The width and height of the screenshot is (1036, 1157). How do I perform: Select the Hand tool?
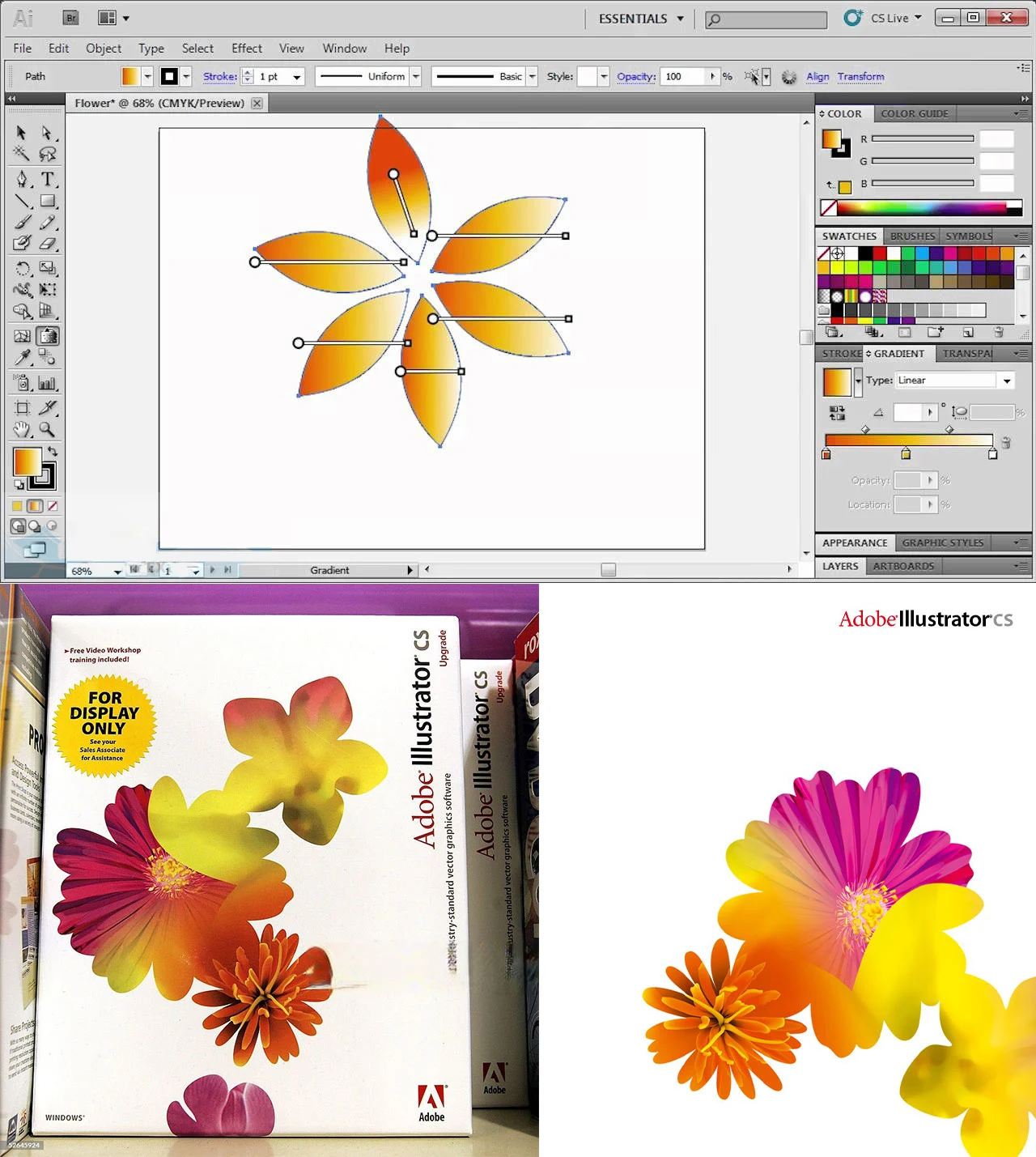pos(22,427)
